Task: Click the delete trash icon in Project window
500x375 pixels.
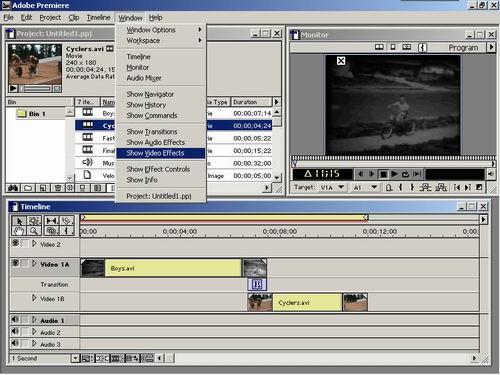Action: tap(58, 188)
